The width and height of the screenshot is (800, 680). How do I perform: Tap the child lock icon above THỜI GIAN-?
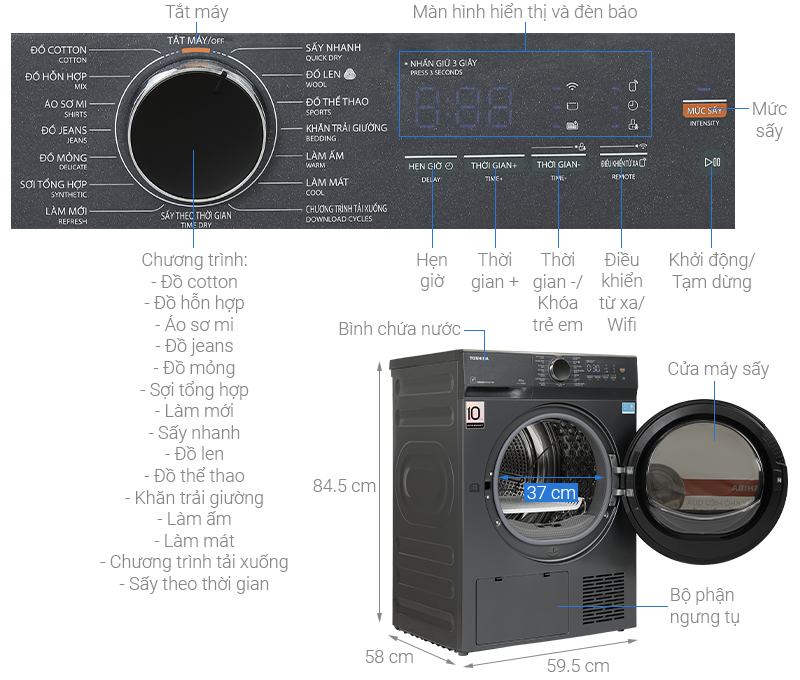tap(581, 148)
